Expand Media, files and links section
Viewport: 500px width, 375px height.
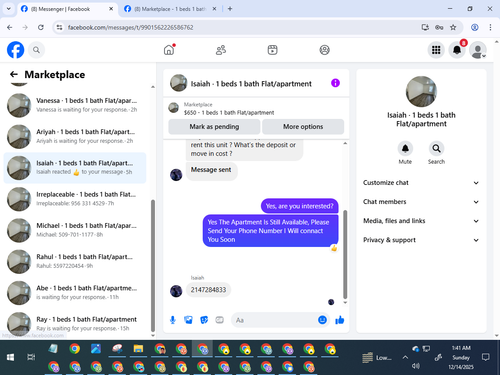421,221
